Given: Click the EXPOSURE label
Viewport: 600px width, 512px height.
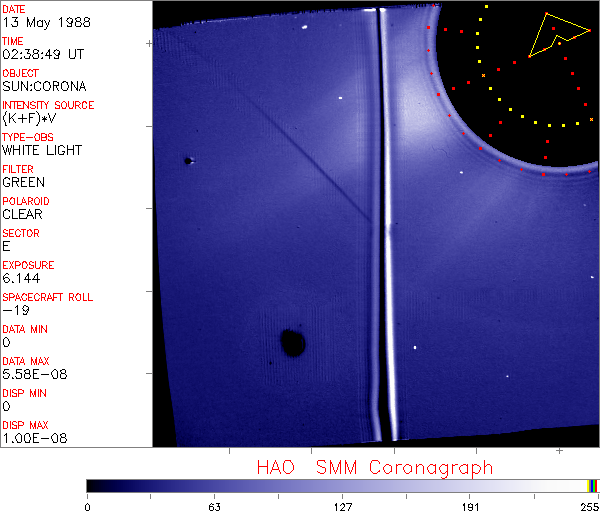Looking at the screenshot, I should (x=28, y=265).
